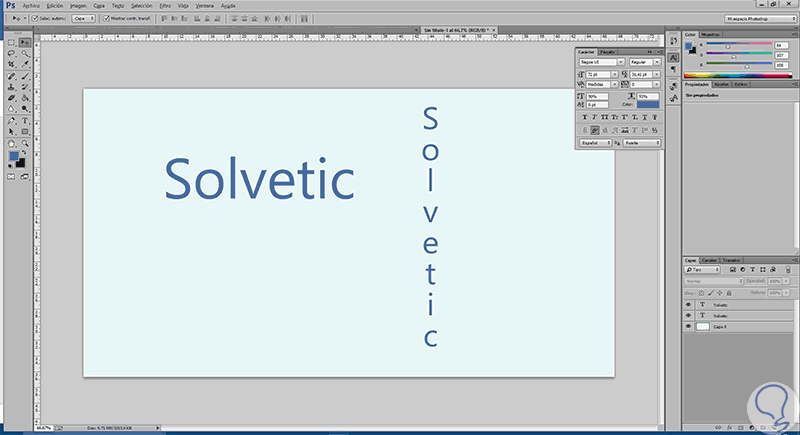Switch to the Párrafo tab

(608, 52)
